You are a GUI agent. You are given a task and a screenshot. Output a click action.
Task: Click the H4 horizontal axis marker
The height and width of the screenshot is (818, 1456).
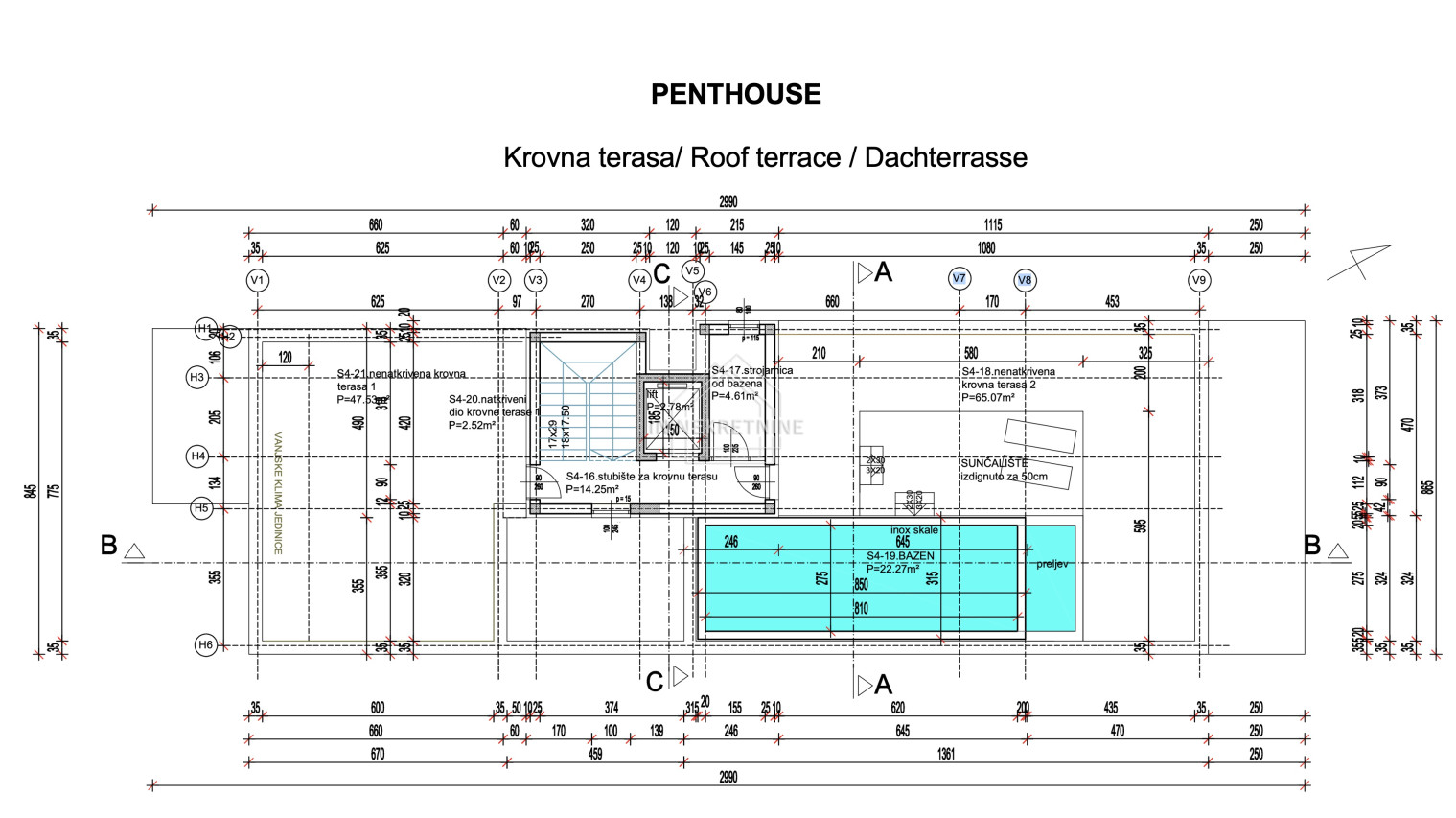coord(197,456)
